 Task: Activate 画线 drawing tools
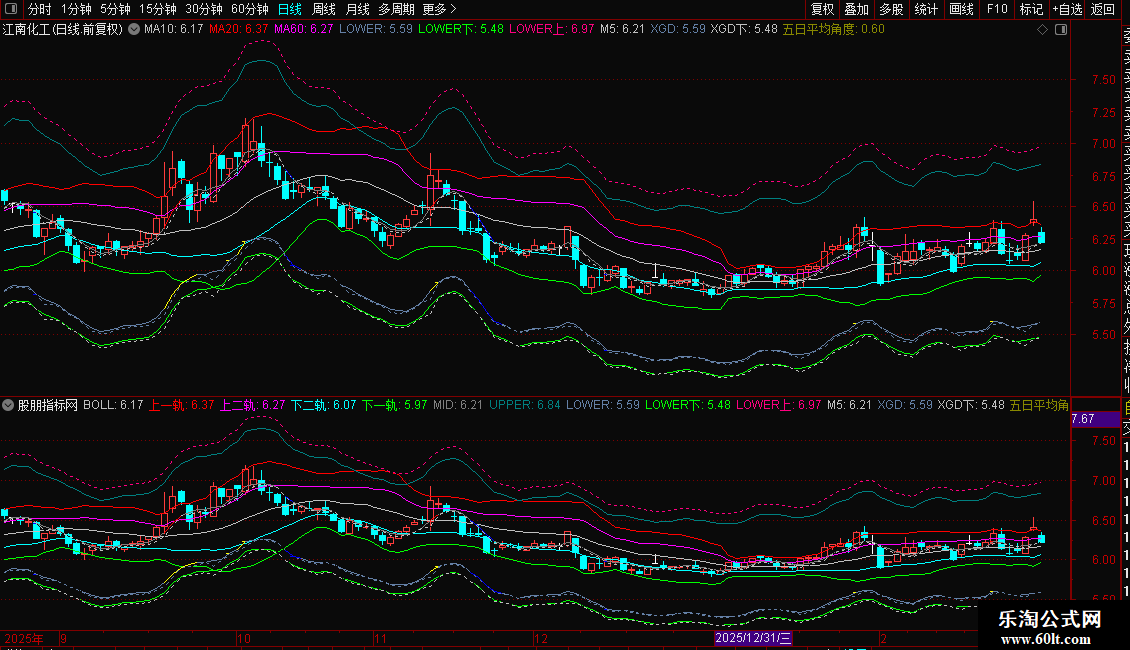[961, 9]
